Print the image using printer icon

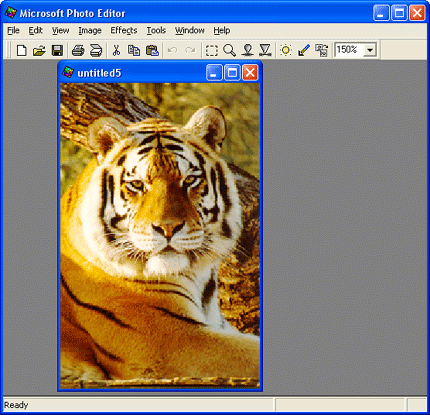click(x=78, y=51)
